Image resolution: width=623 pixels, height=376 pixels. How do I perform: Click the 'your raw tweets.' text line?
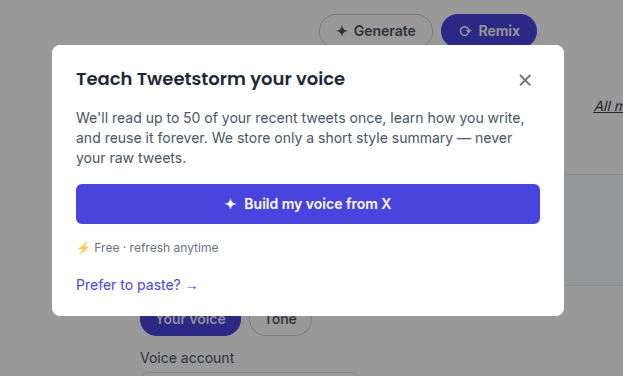click(x=131, y=158)
